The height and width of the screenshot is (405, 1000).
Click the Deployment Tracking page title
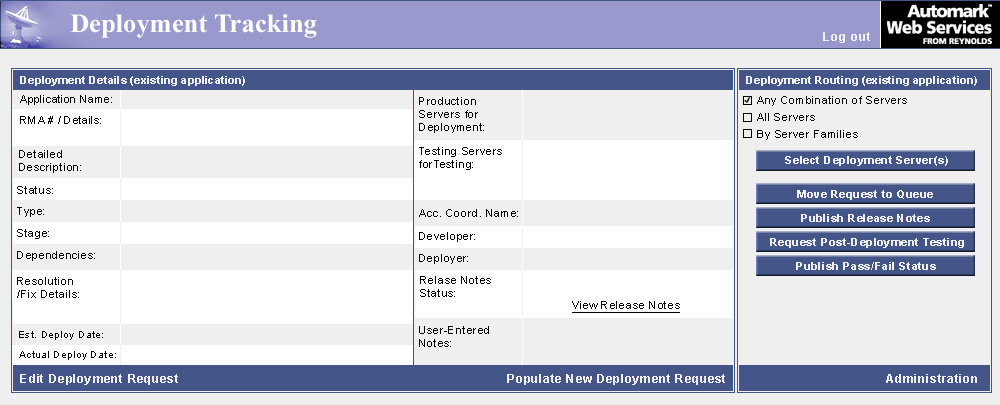(193, 24)
